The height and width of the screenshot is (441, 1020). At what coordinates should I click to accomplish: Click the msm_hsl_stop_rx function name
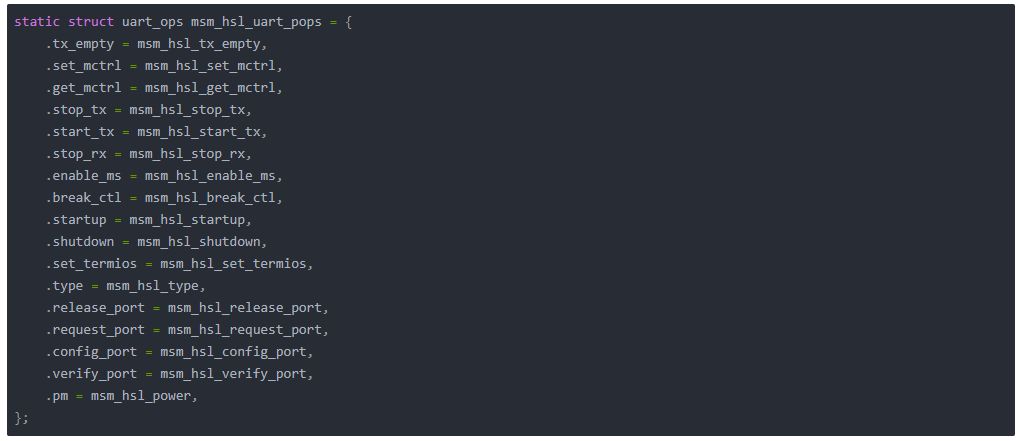(190, 154)
